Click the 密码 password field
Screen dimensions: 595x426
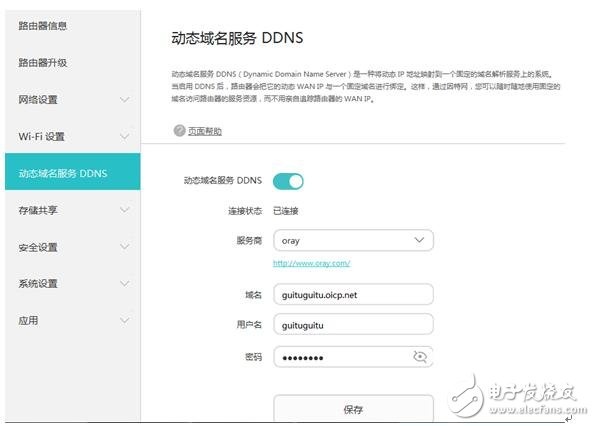[353, 357]
